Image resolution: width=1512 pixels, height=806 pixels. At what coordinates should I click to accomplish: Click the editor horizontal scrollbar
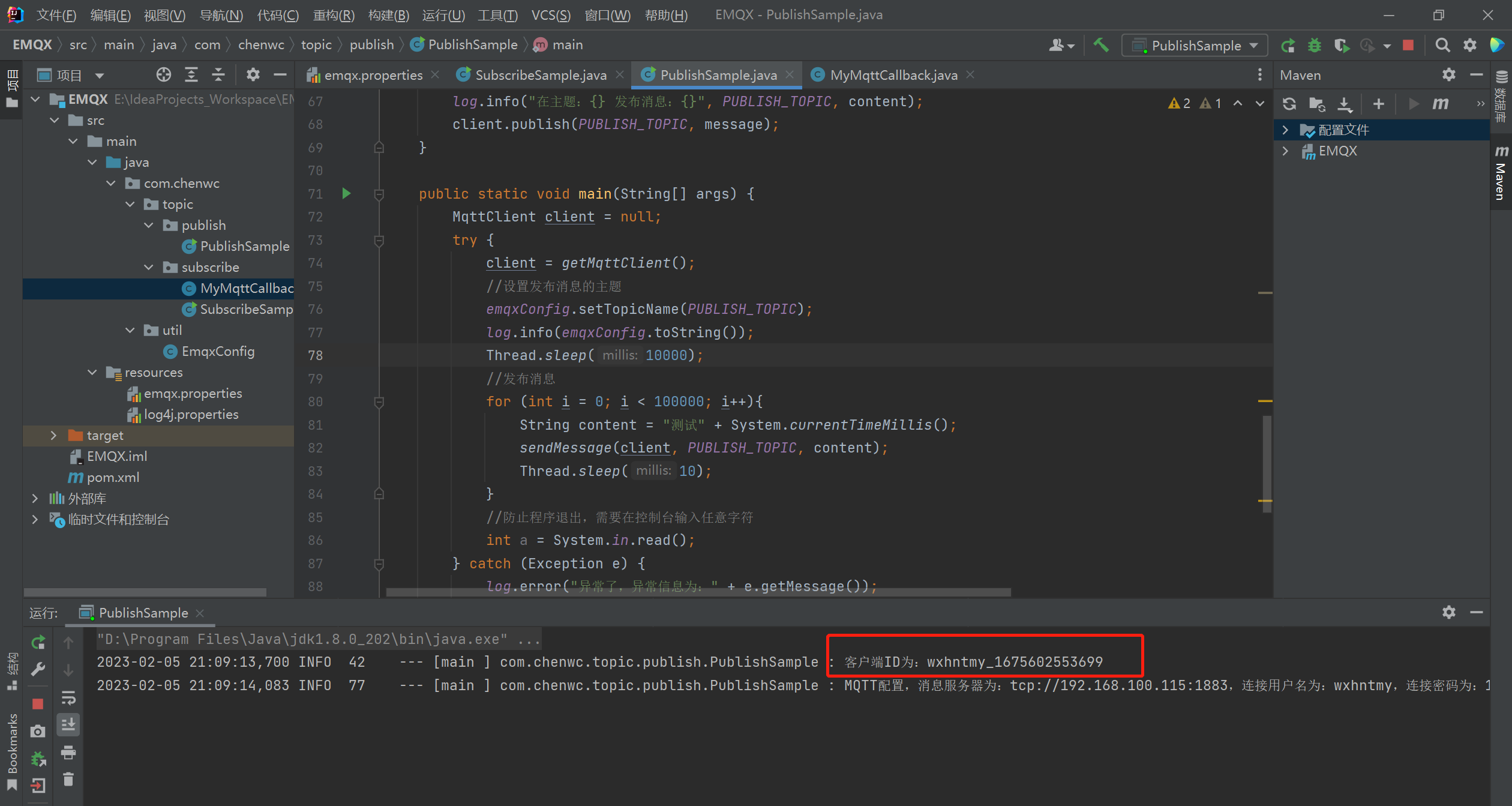[698, 592]
